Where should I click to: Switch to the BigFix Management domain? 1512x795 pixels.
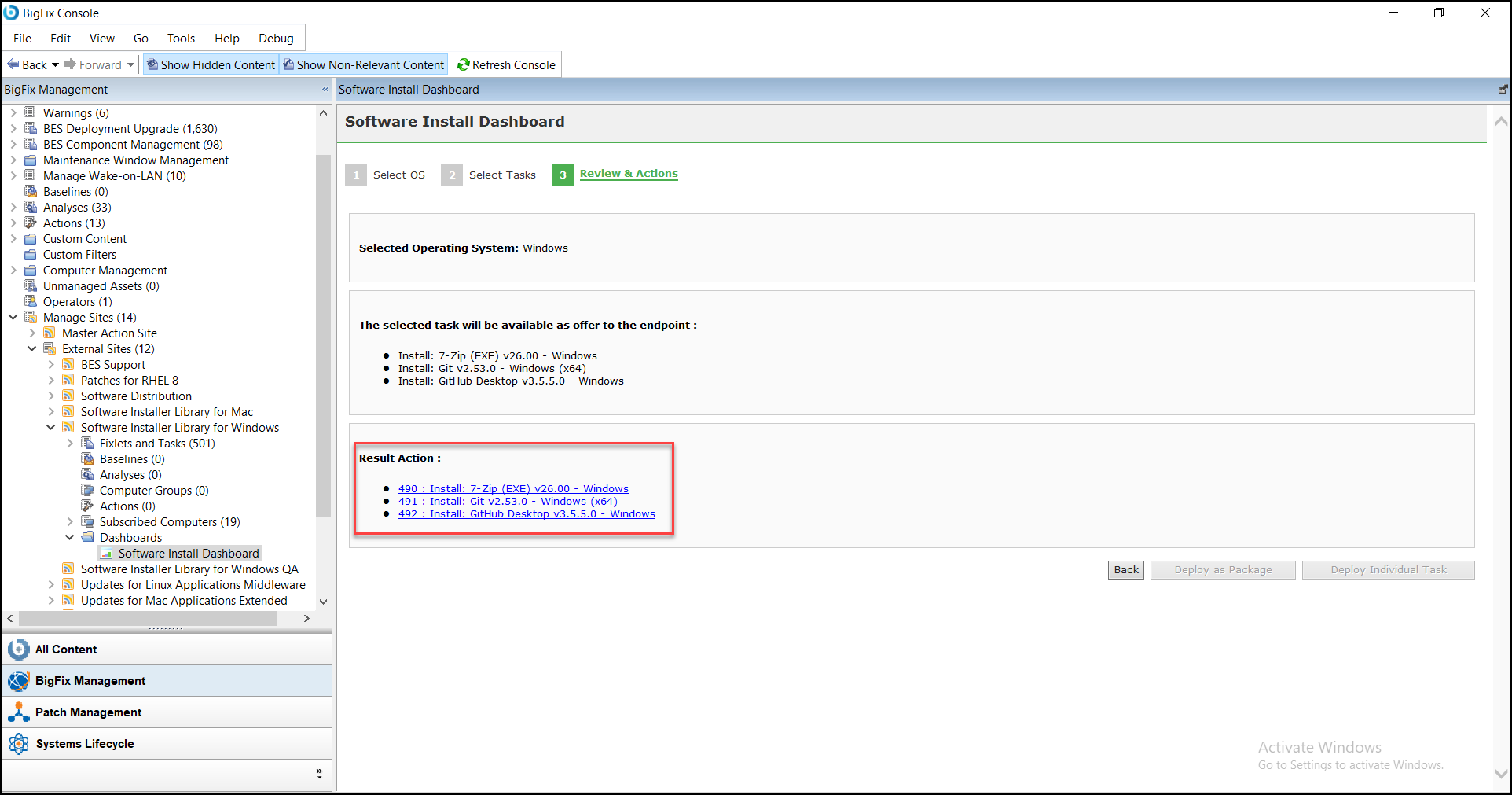pos(167,681)
